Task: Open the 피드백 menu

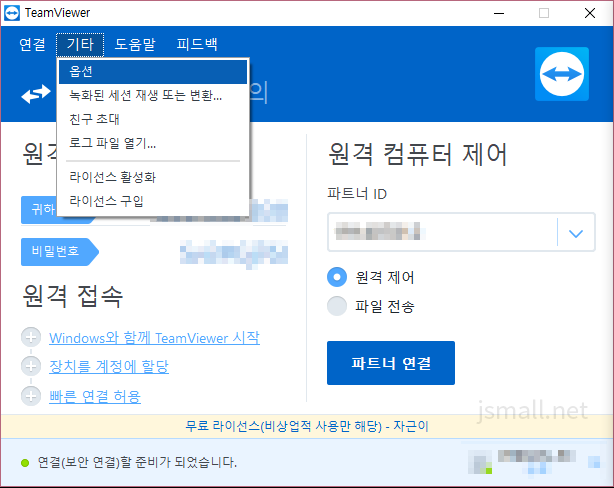Action: (197, 44)
